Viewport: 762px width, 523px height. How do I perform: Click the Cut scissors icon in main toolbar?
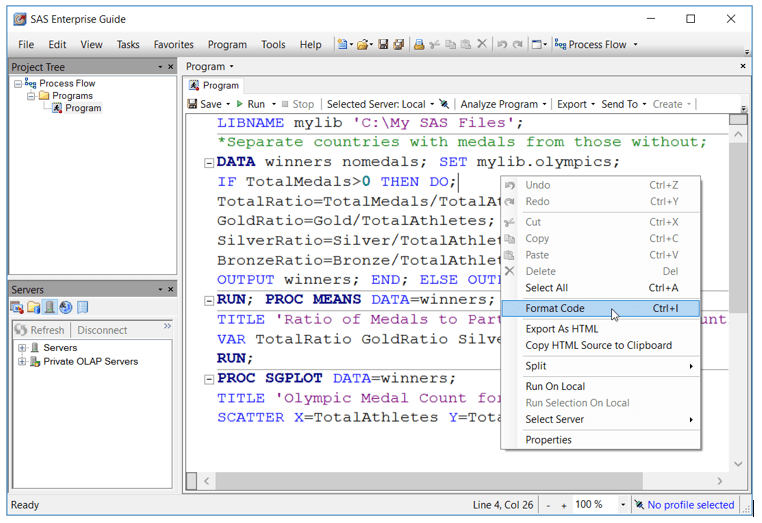pyautogui.click(x=434, y=44)
